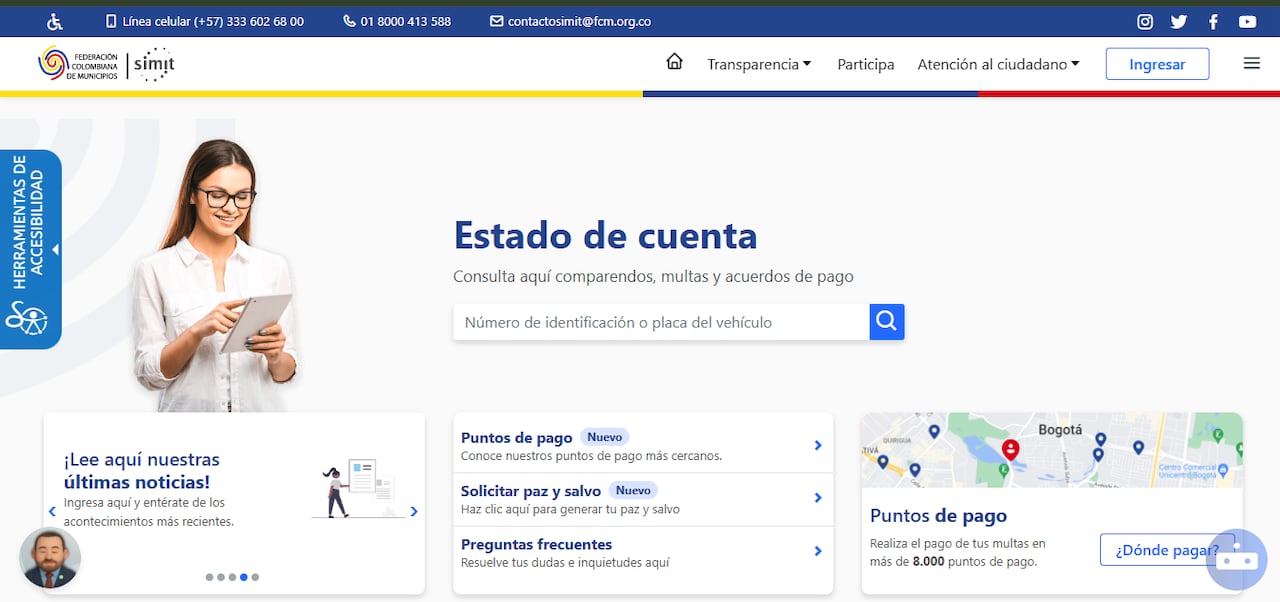Click the blue search magnifier icon
Image resolution: width=1280 pixels, height=602 pixels.
pyautogui.click(x=886, y=321)
